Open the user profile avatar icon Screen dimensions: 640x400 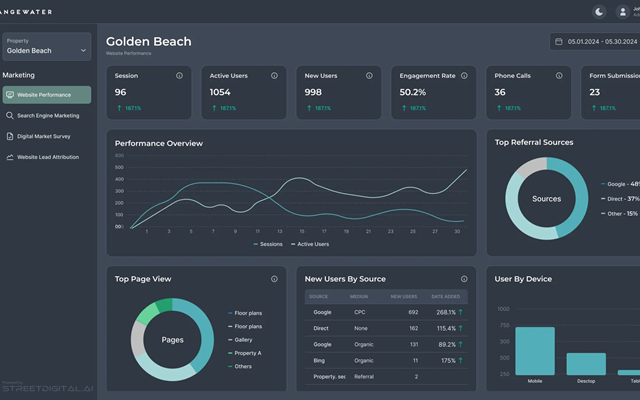pyautogui.click(x=622, y=12)
